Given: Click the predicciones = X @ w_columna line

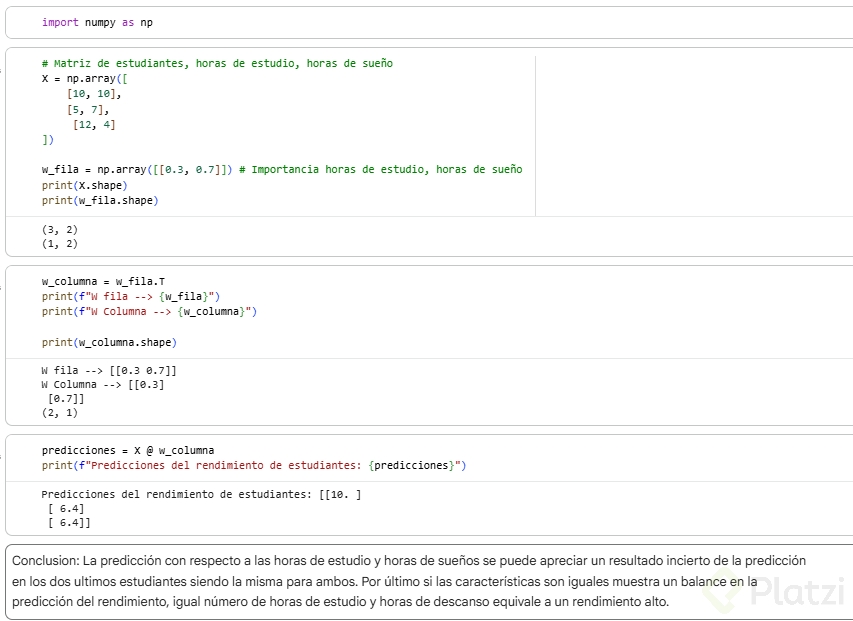Looking at the screenshot, I should click(x=127, y=450).
